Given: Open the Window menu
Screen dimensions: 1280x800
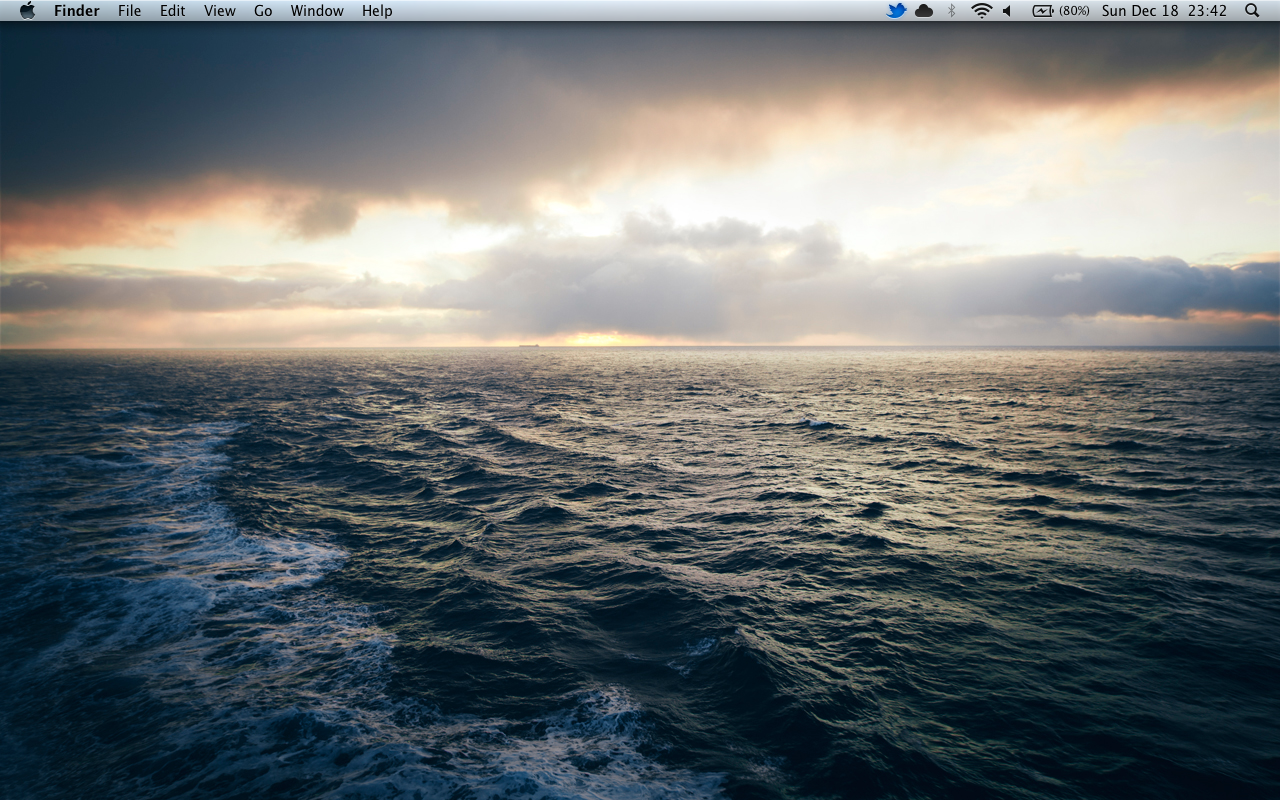Looking at the screenshot, I should 317,11.
